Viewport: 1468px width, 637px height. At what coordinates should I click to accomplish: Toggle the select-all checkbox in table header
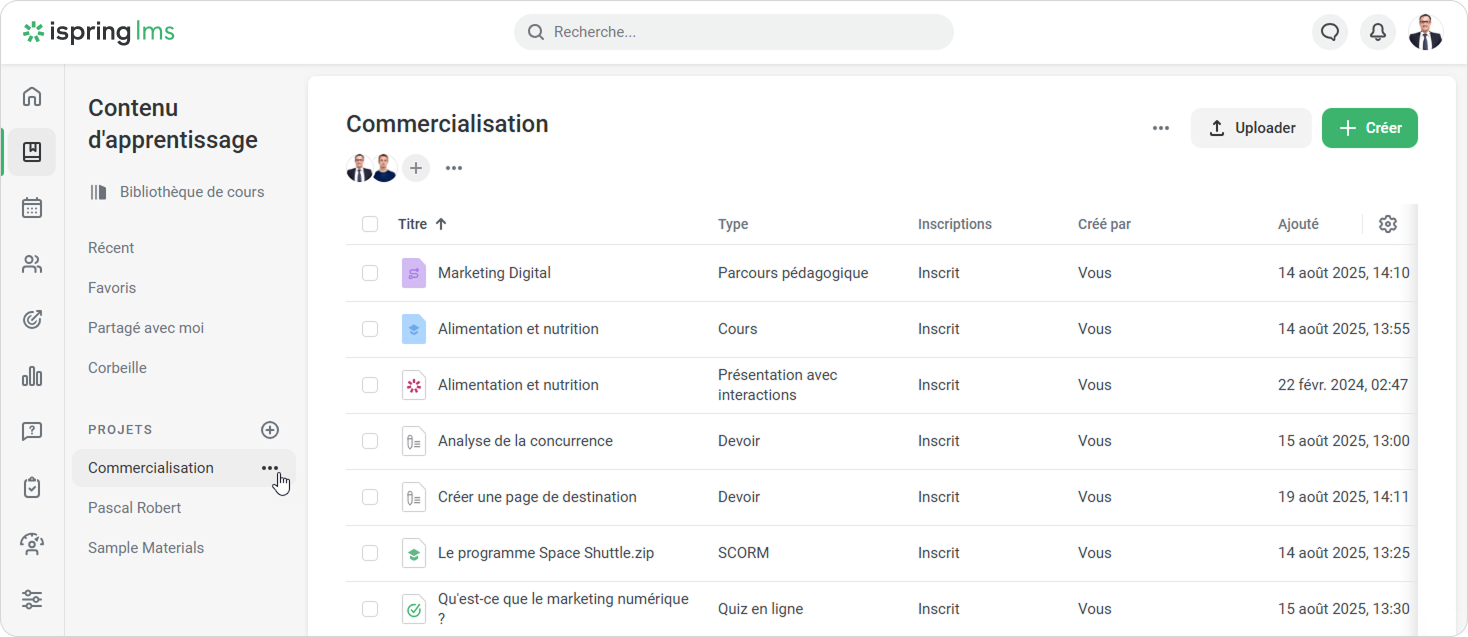click(370, 224)
